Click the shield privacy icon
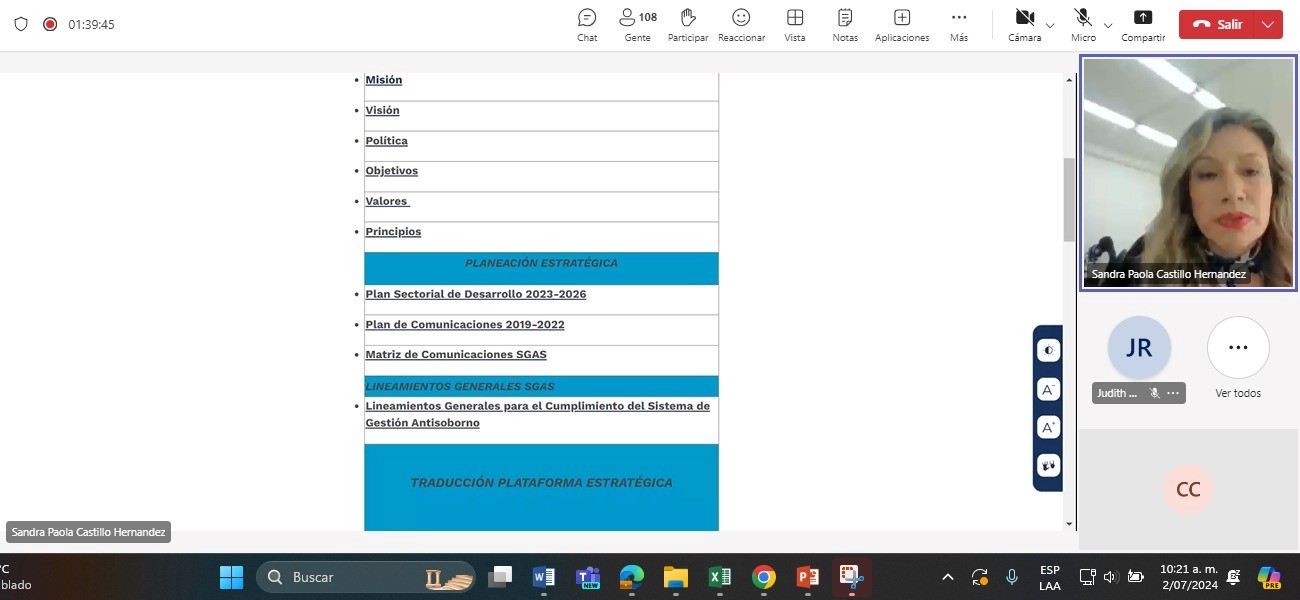Image resolution: width=1300 pixels, height=600 pixels. pos(21,24)
